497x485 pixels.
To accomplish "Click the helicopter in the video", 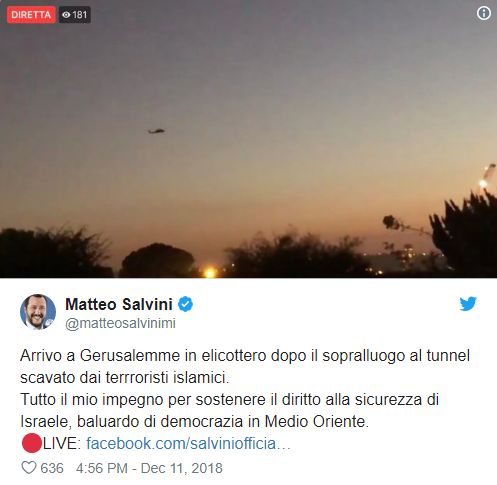I will (156, 131).
